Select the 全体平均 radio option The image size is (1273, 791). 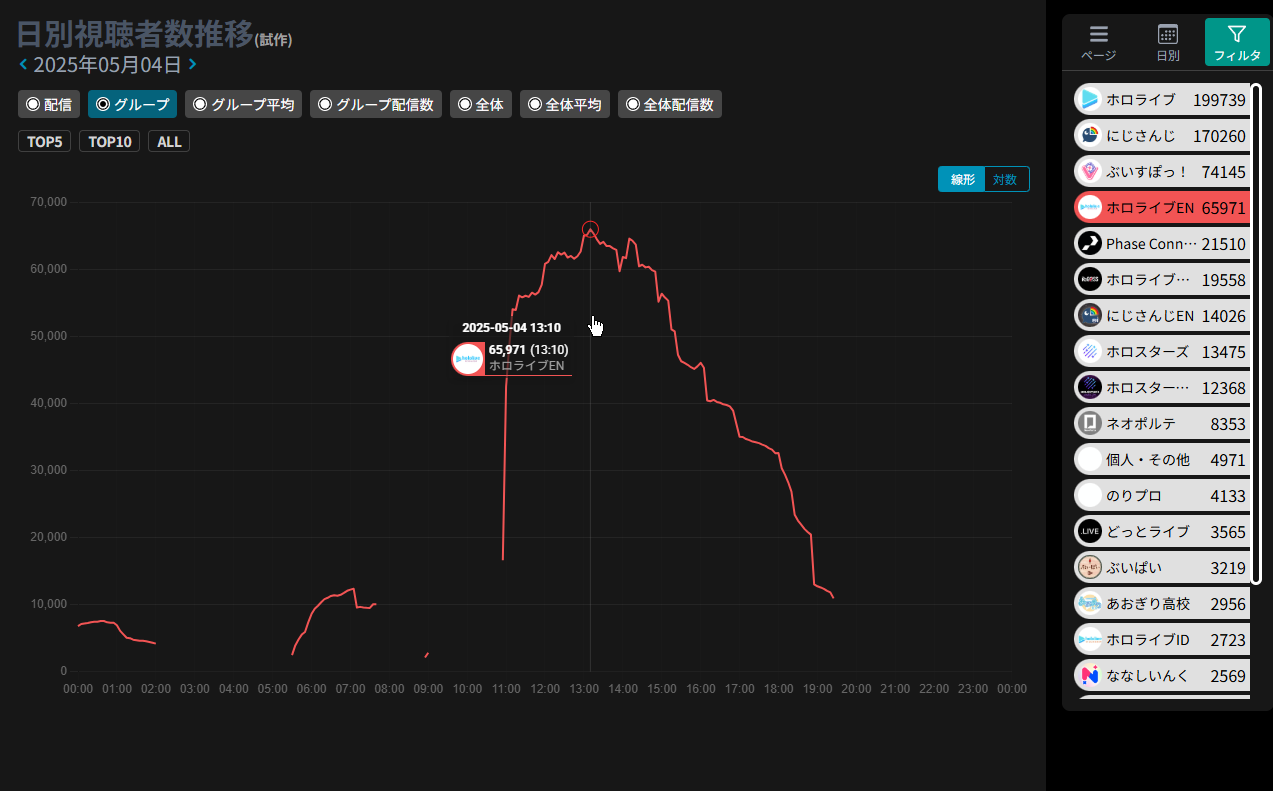click(x=565, y=104)
